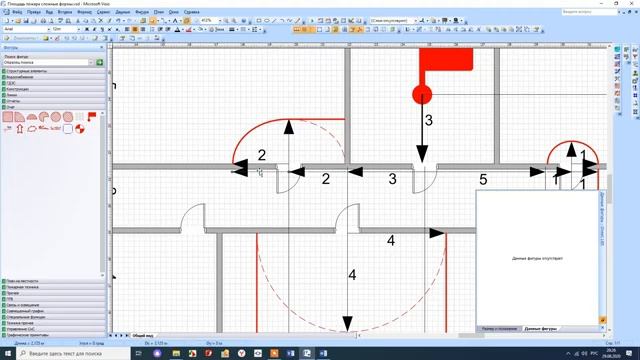Screen dimensions: 640x360
Task: Toggle underline formatting
Action: pyautogui.click(x=102, y=29)
